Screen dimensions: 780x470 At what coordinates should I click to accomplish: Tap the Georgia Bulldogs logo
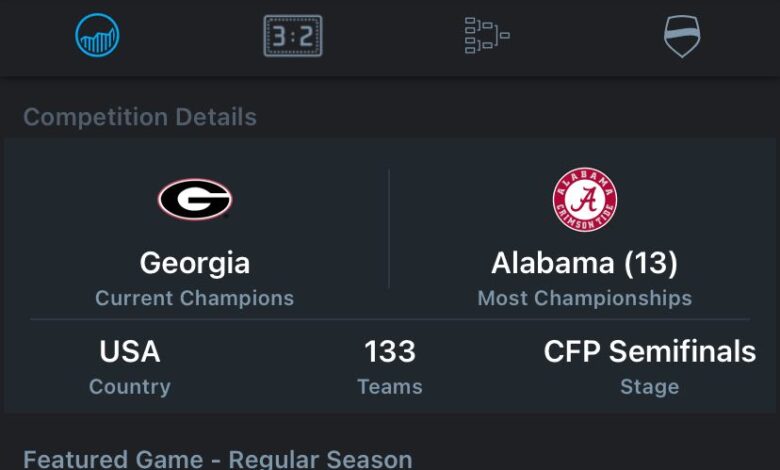tap(195, 199)
